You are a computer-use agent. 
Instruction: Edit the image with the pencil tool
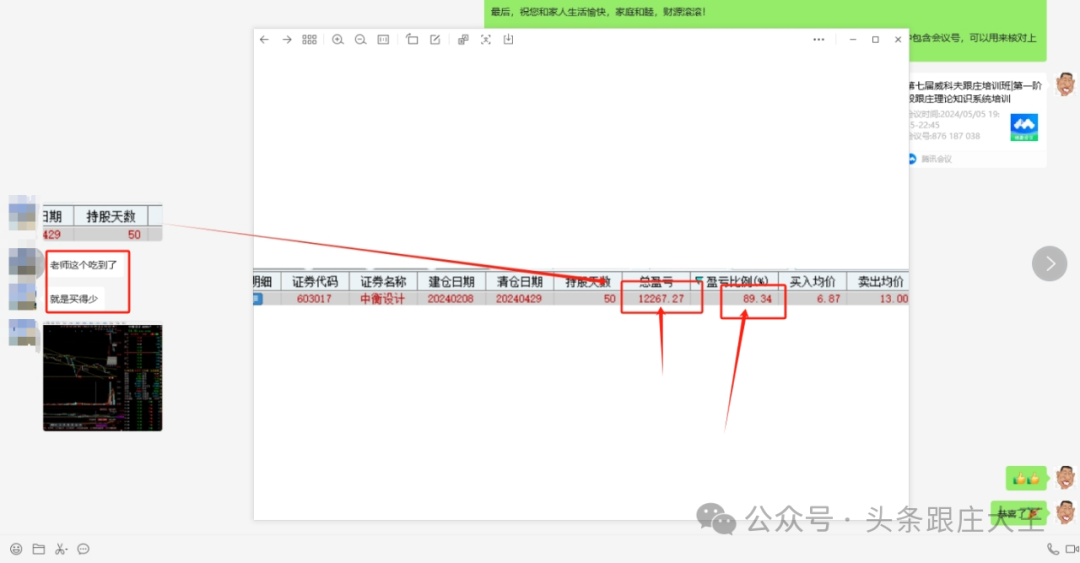(435, 40)
